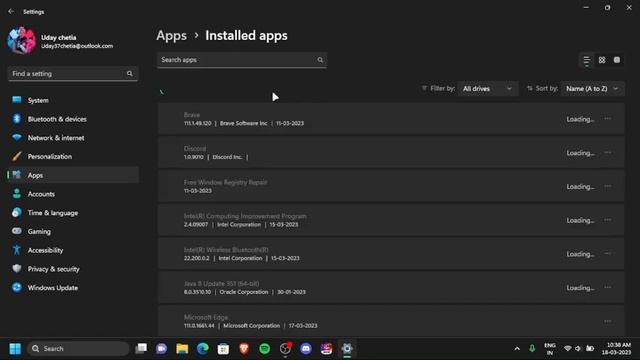The width and height of the screenshot is (640, 360).
Task: Open more options for Discord
Action: (608, 153)
